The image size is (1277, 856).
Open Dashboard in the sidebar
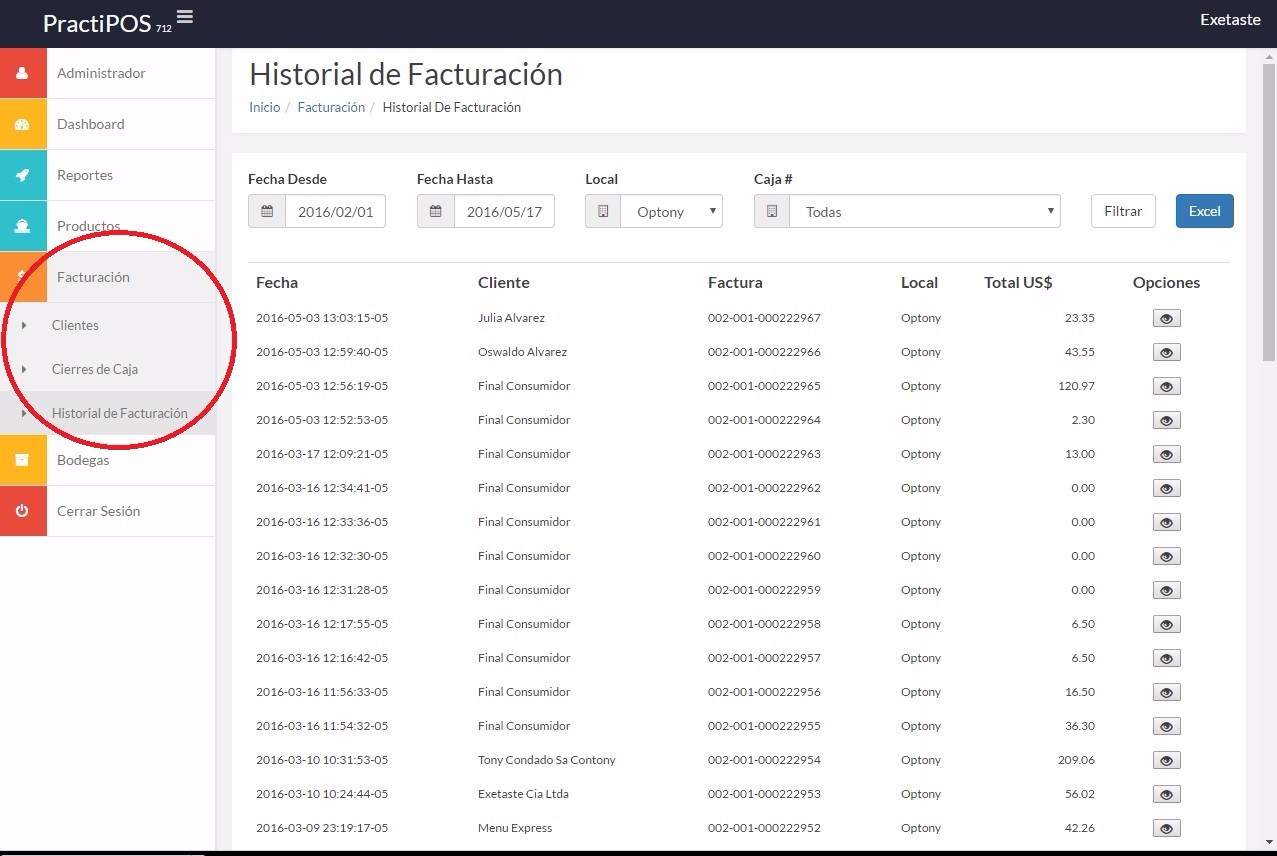(x=107, y=124)
